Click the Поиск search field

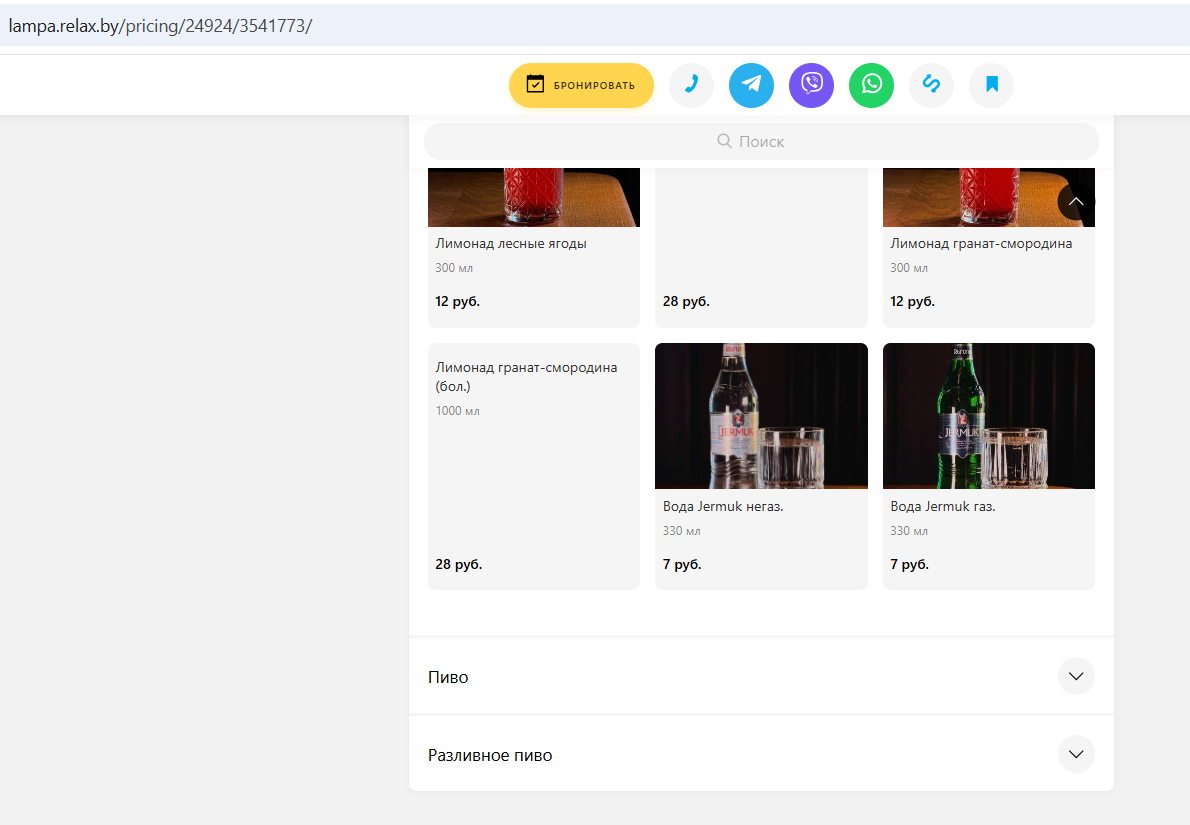point(761,141)
